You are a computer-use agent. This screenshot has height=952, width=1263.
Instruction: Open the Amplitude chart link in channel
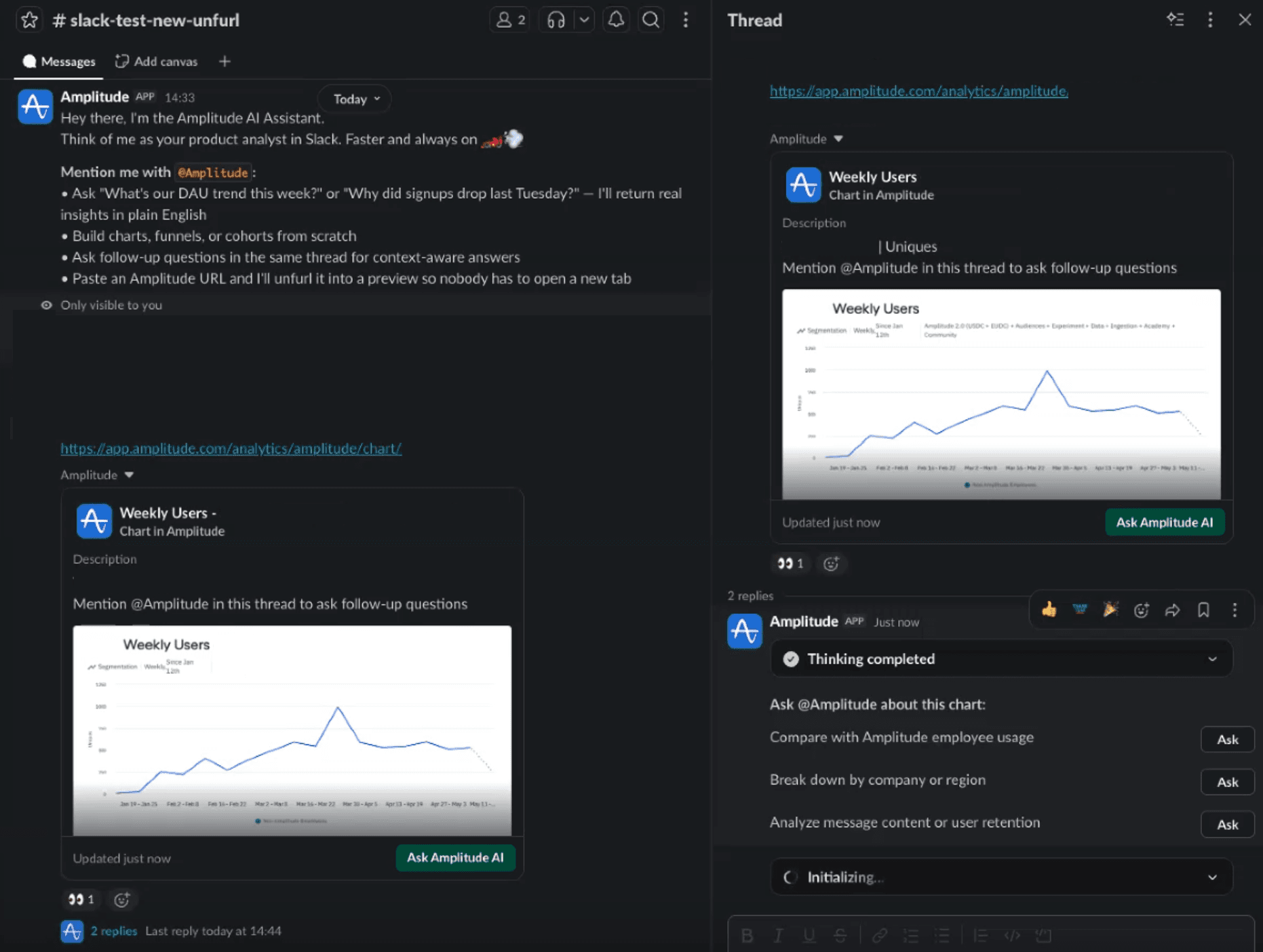[231, 448]
